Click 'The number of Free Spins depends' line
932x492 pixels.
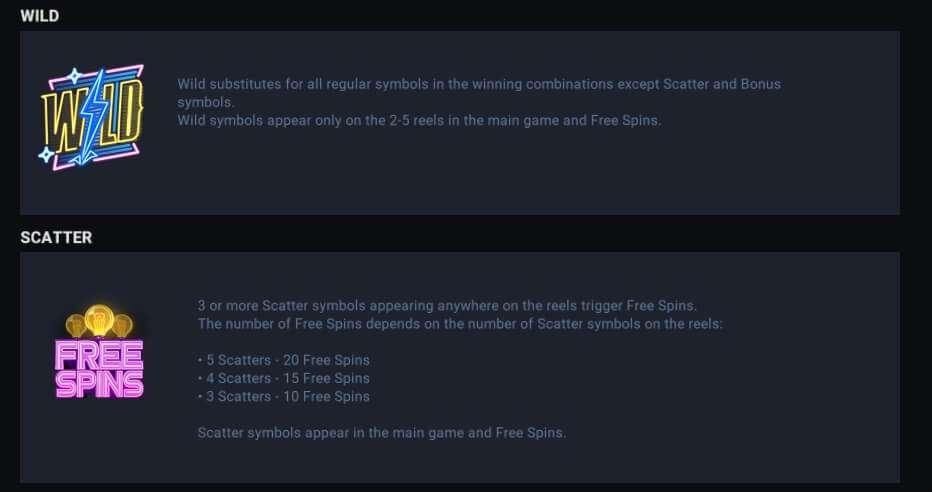(x=460, y=324)
